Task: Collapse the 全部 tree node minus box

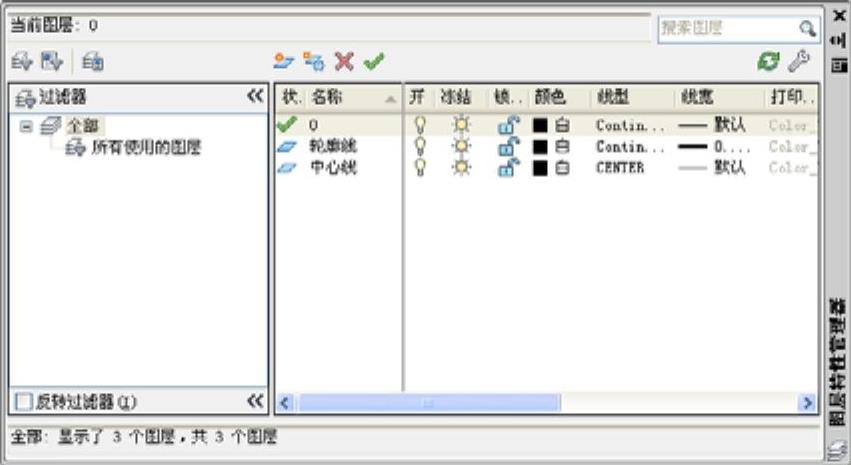Action: [x=26, y=126]
